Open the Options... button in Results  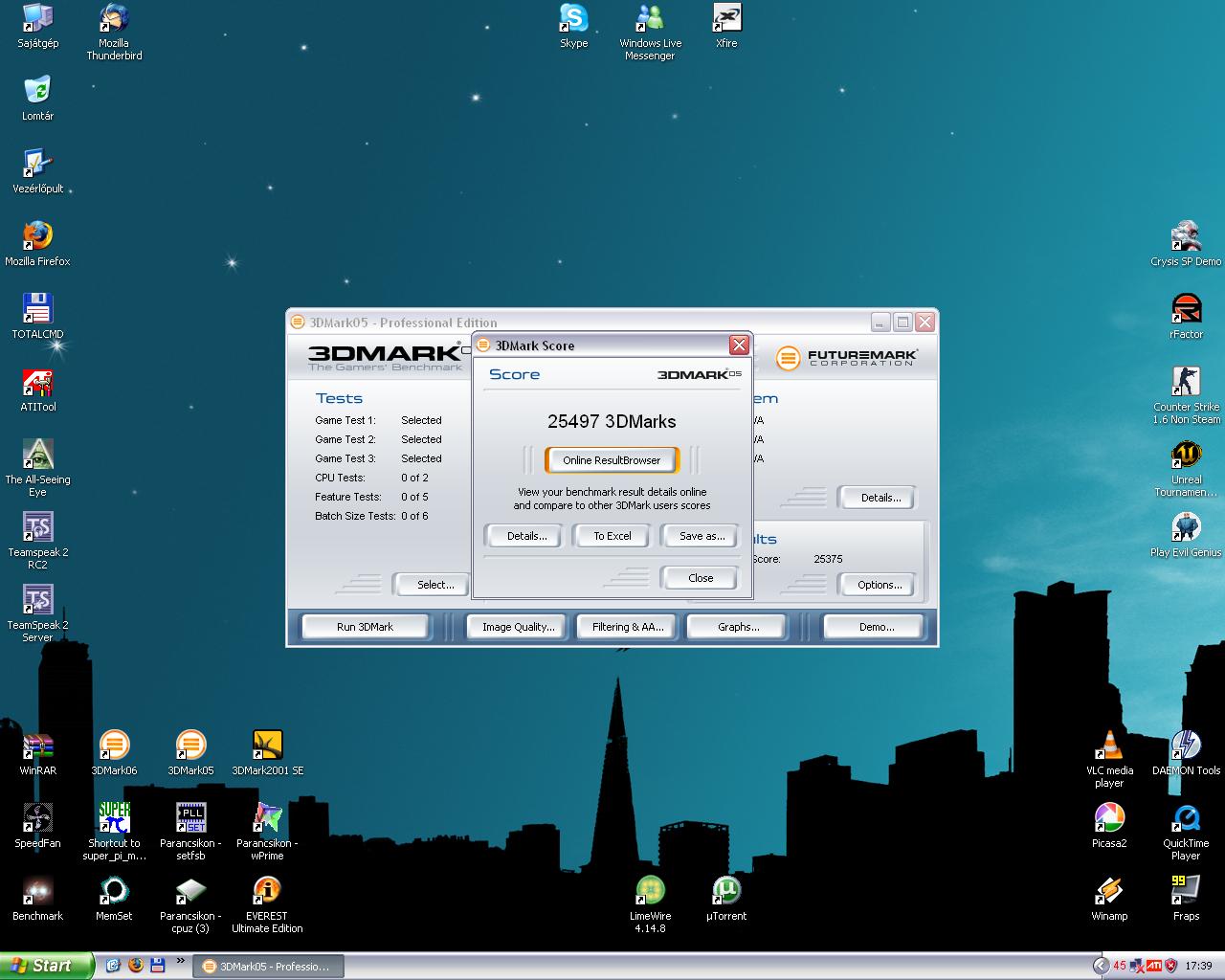click(x=879, y=585)
